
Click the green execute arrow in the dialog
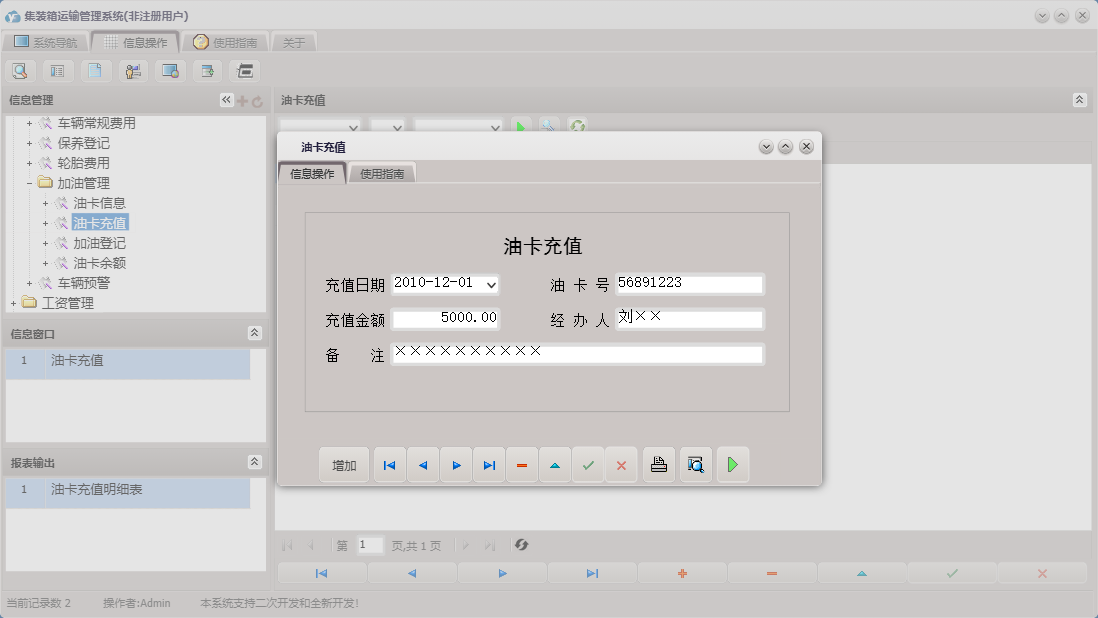[x=733, y=464]
